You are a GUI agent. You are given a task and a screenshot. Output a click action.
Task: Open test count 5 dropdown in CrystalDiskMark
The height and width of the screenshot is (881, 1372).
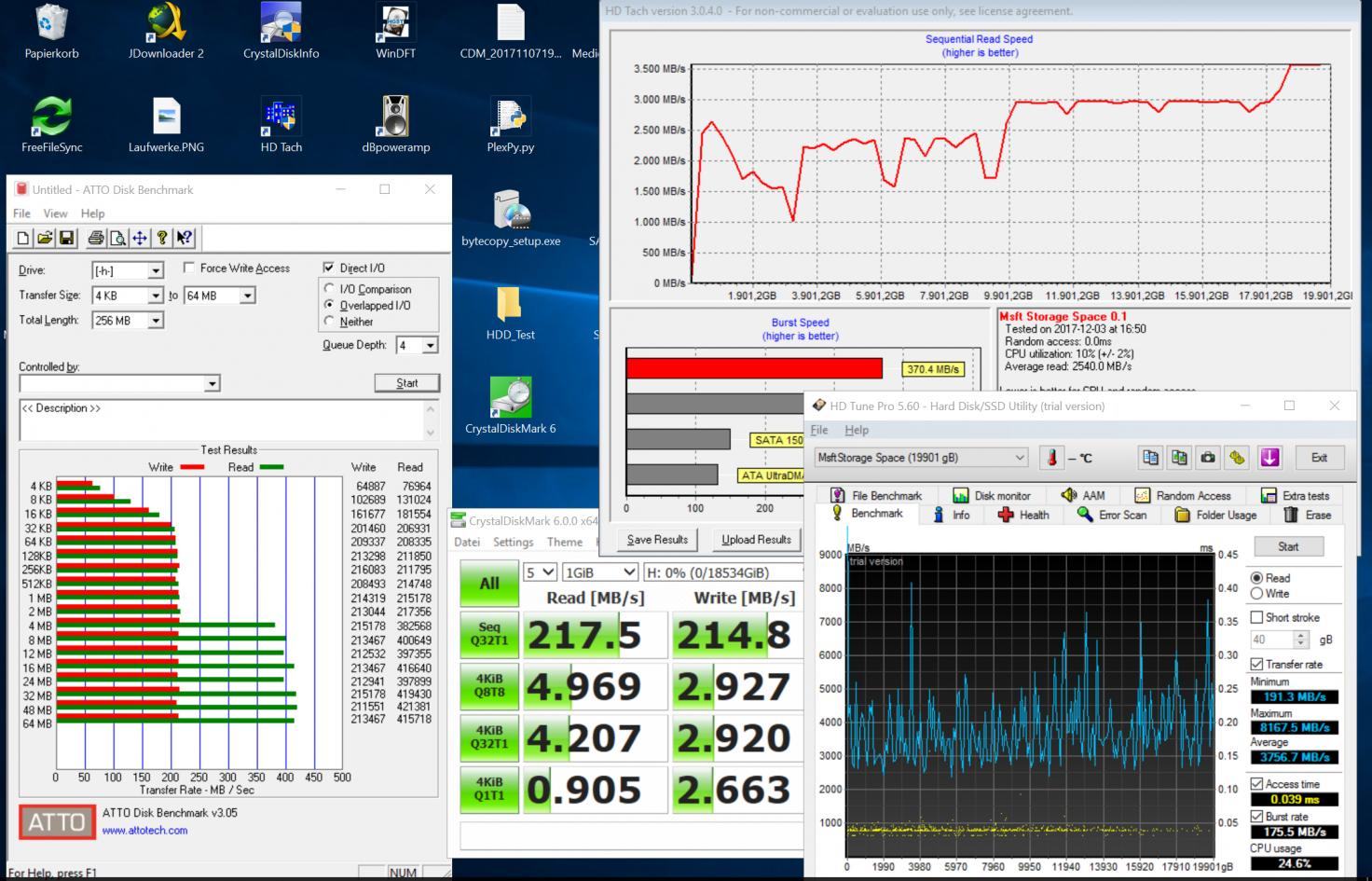coord(540,571)
